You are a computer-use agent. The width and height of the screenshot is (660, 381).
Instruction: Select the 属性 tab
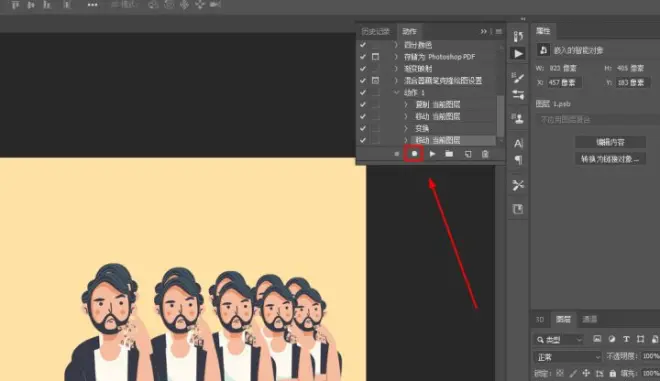coord(543,31)
